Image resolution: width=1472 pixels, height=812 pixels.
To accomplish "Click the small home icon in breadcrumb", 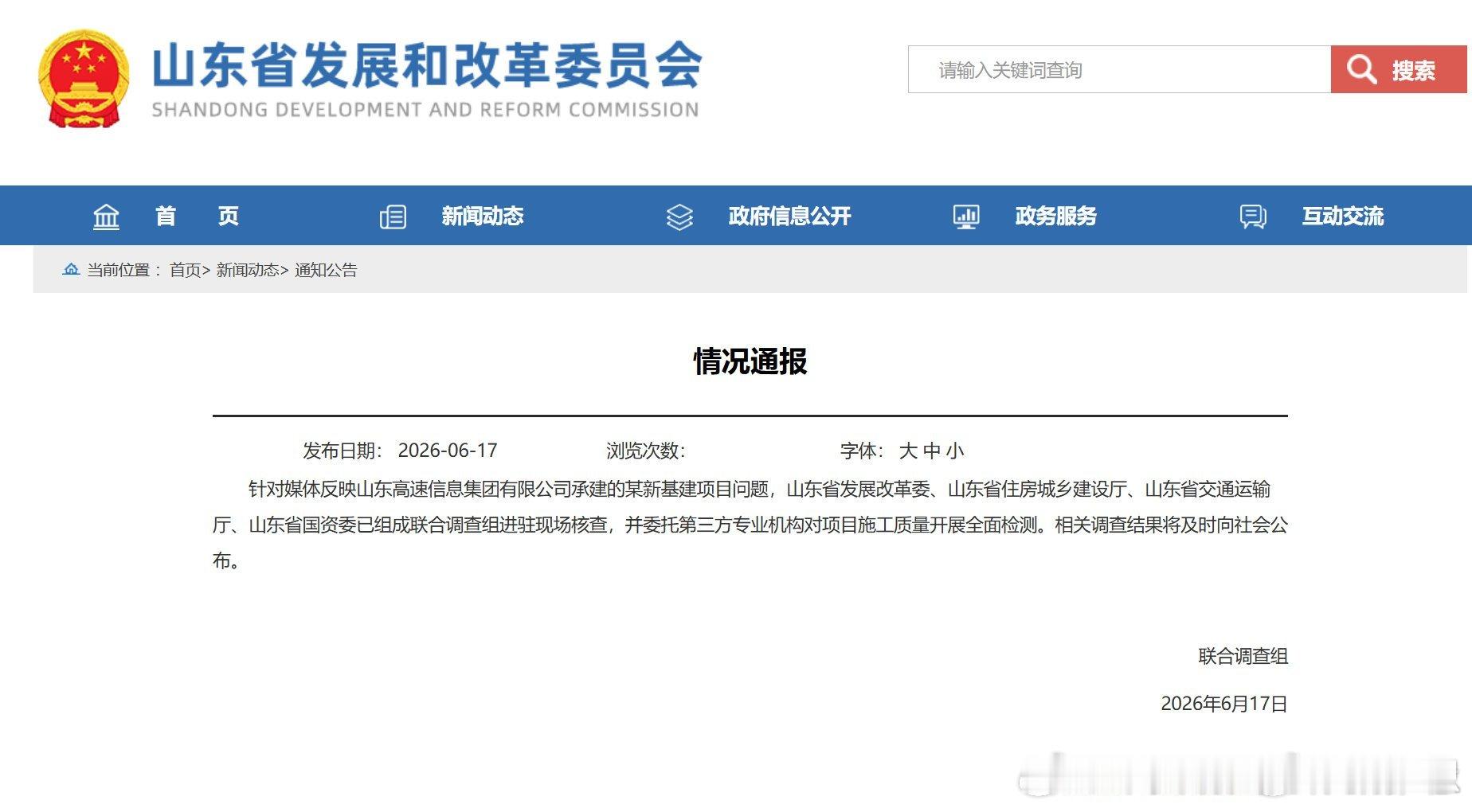I will pyautogui.click(x=71, y=269).
